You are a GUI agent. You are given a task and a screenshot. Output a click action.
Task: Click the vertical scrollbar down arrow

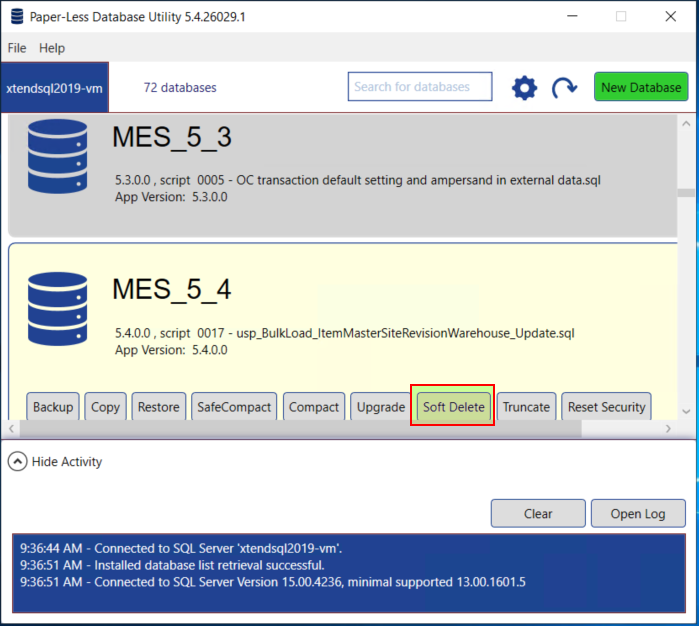coord(686,411)
